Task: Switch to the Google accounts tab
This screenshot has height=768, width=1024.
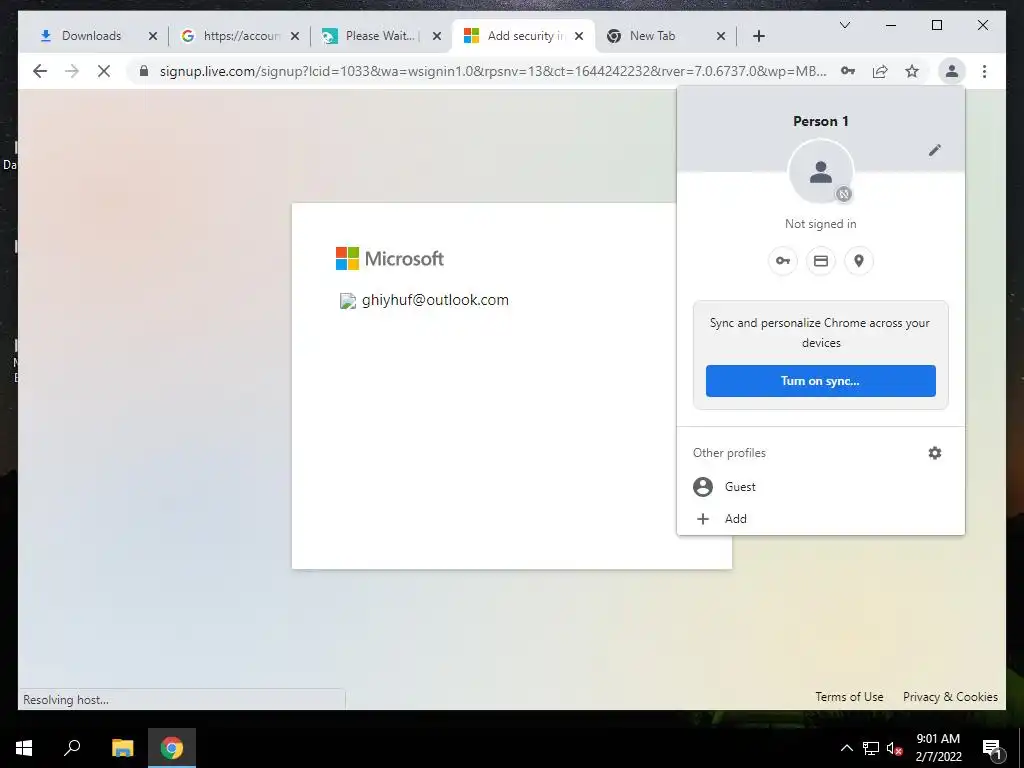Action: coord(238,36)
